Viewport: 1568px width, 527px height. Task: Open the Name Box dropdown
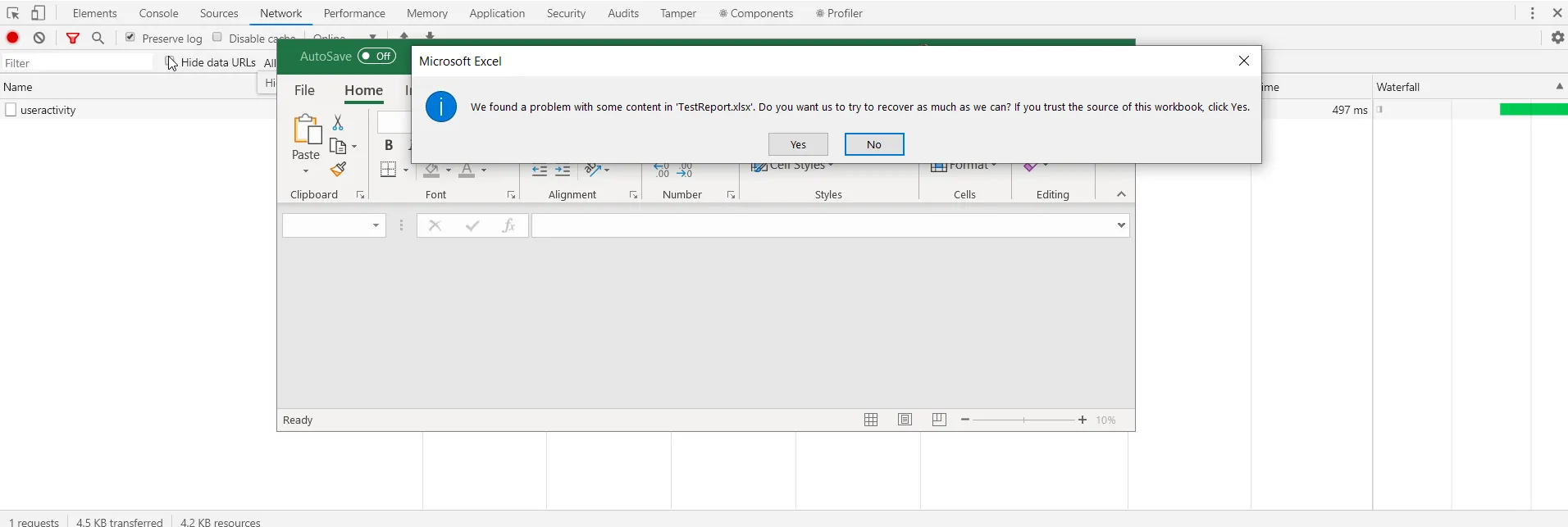[376, 225]
